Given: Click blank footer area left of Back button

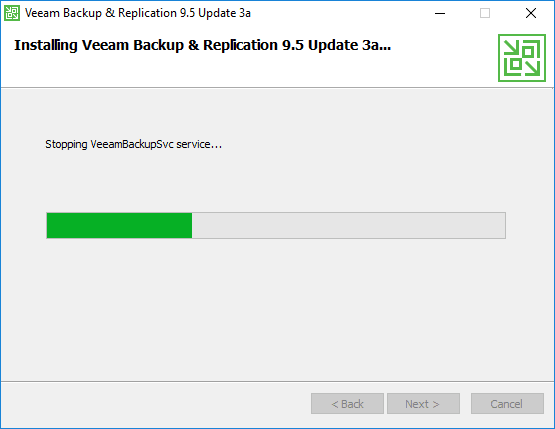Looking at the screenshot, I should [x=156, y=404].
